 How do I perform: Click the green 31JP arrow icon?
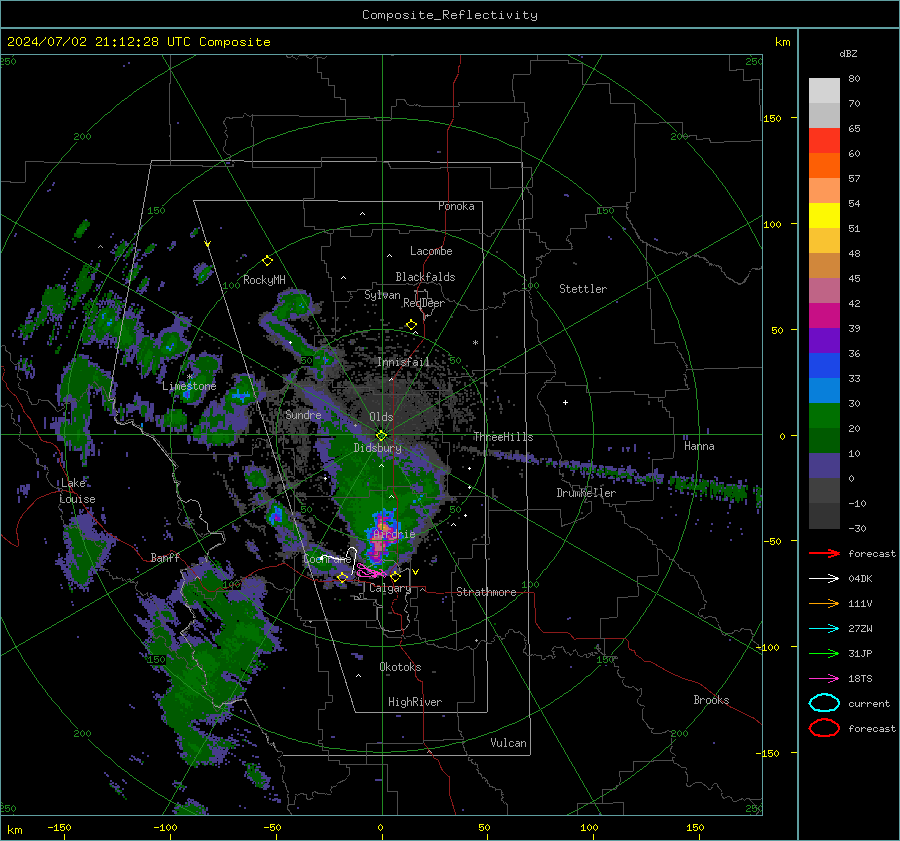[x=824, y=653]
